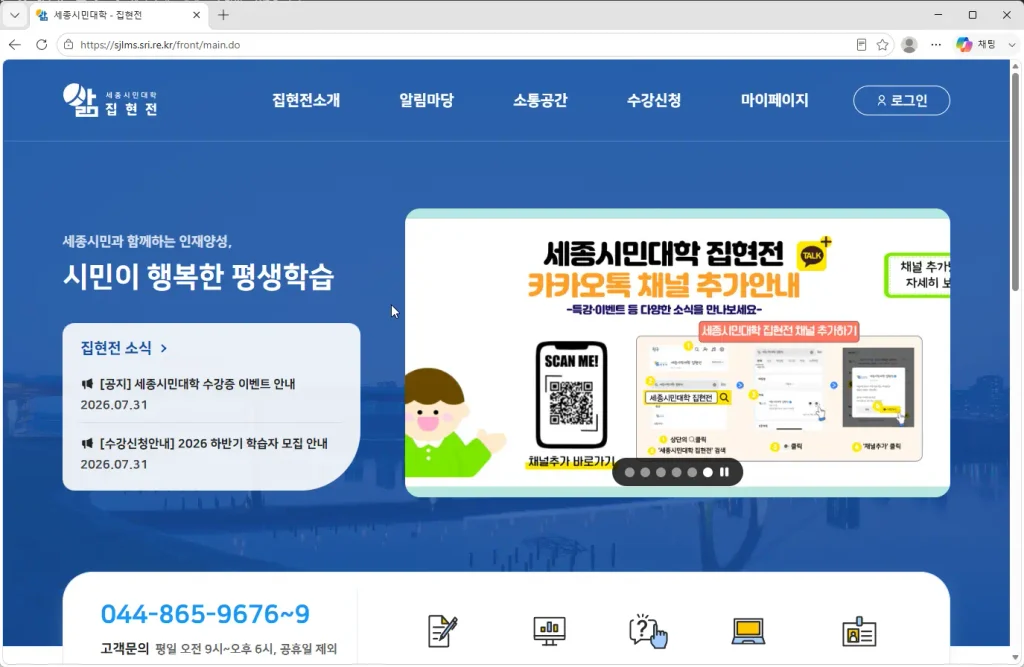The height and width of the screenshot is (667, 1024).
Task: Click the laptop icon
Action: point(748,631)
